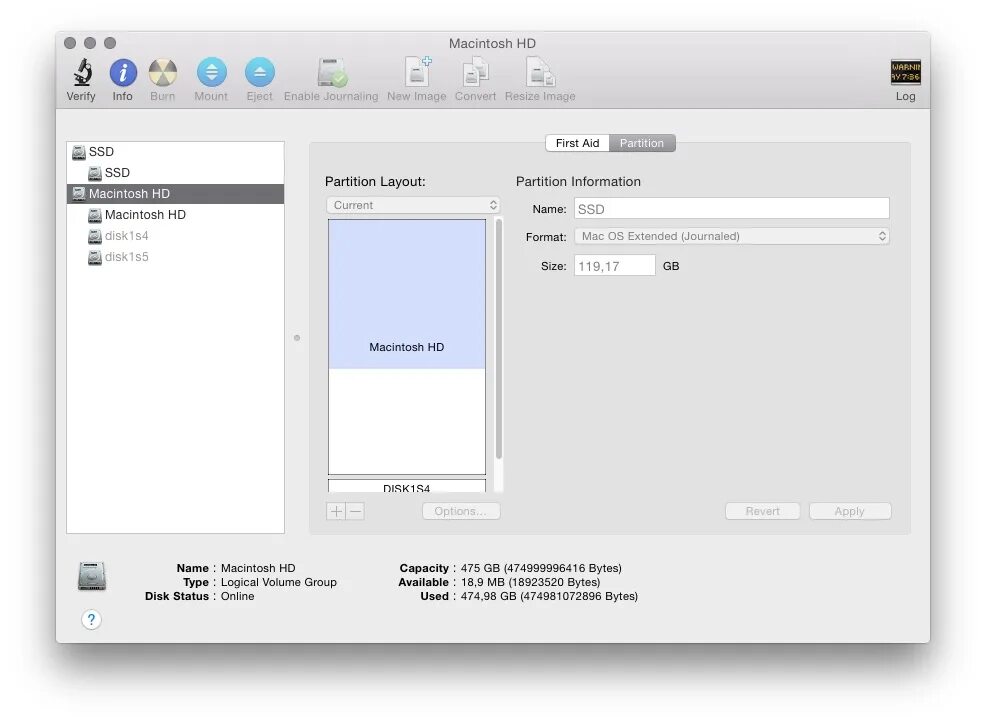Click the Mount toolbar icon
The height and width of the screenshot is (723, 986).
pyautogui.click(x=211, y=73)
